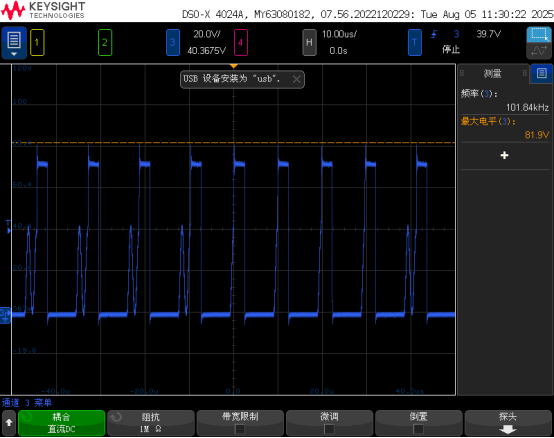Click the 停止 stopped run status
Image resolution: width=554 pixels, height=438 pixels.
pos(451,49)
